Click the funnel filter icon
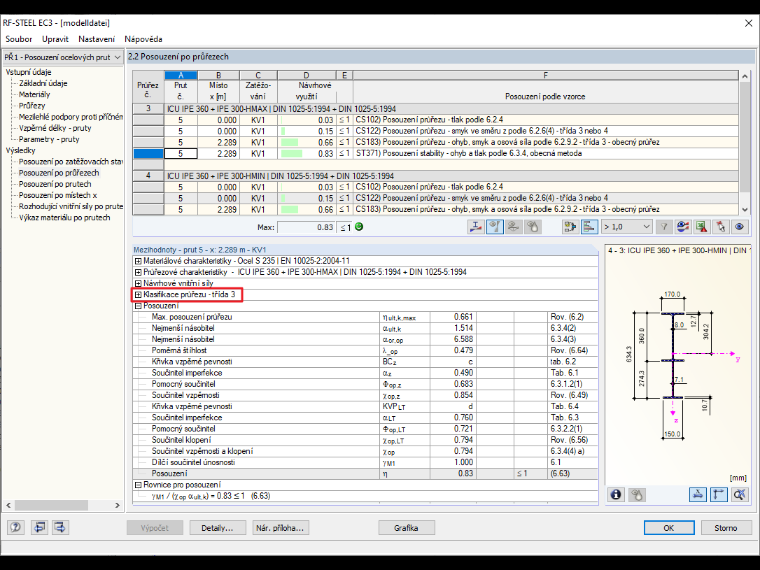 coord(664,227)
